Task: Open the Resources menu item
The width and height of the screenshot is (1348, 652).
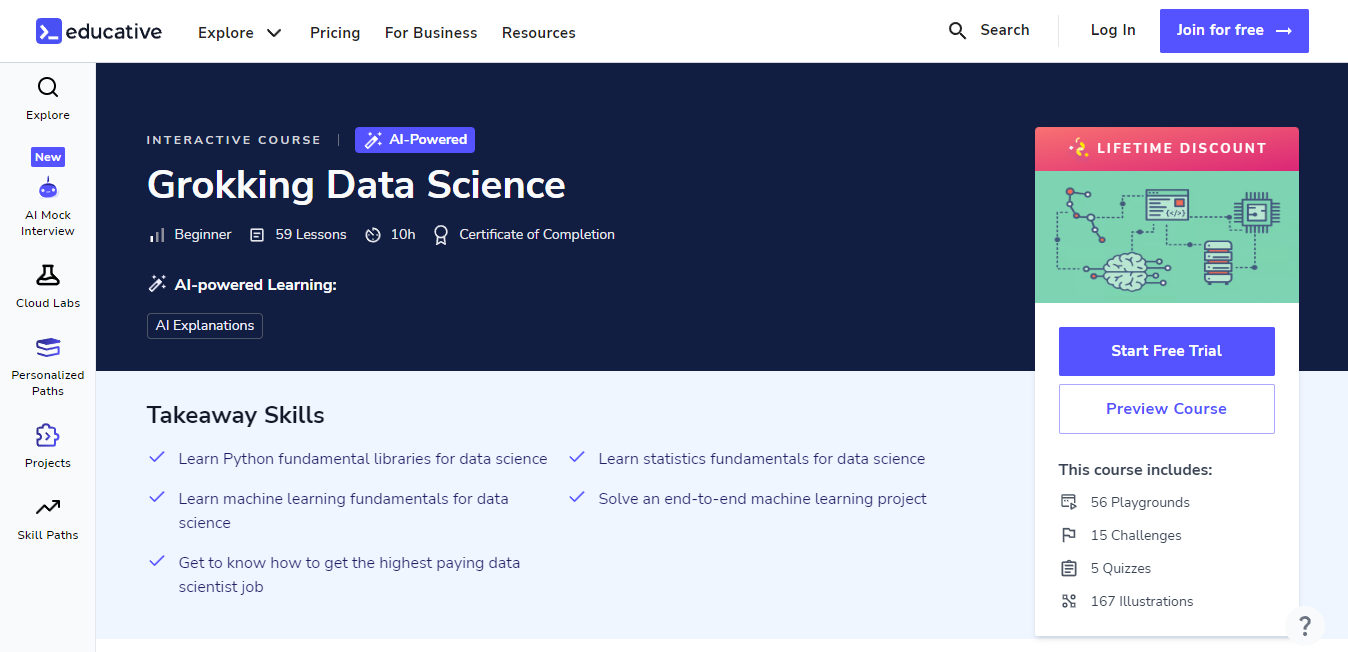Action: (x=538, y=33)
